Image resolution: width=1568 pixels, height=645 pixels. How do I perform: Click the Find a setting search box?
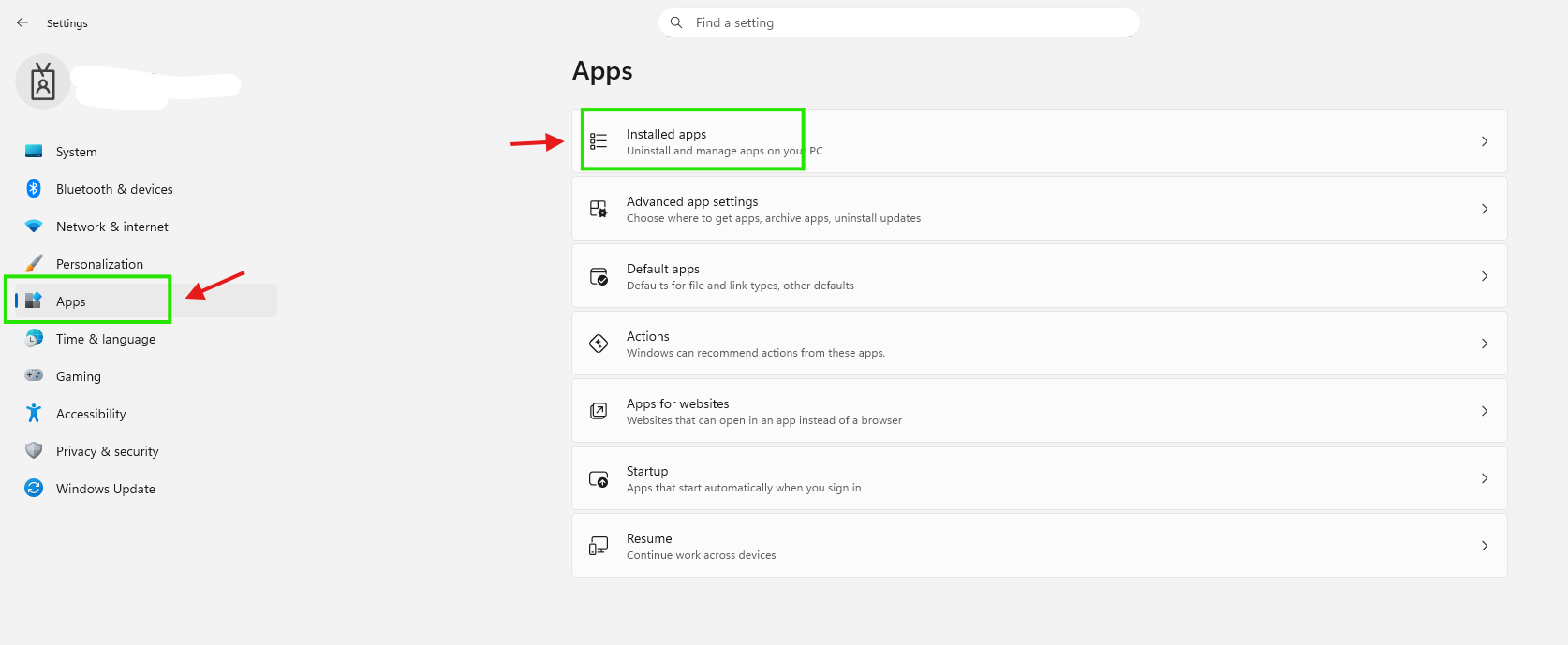pyautogui.click(x=899, y=22)
